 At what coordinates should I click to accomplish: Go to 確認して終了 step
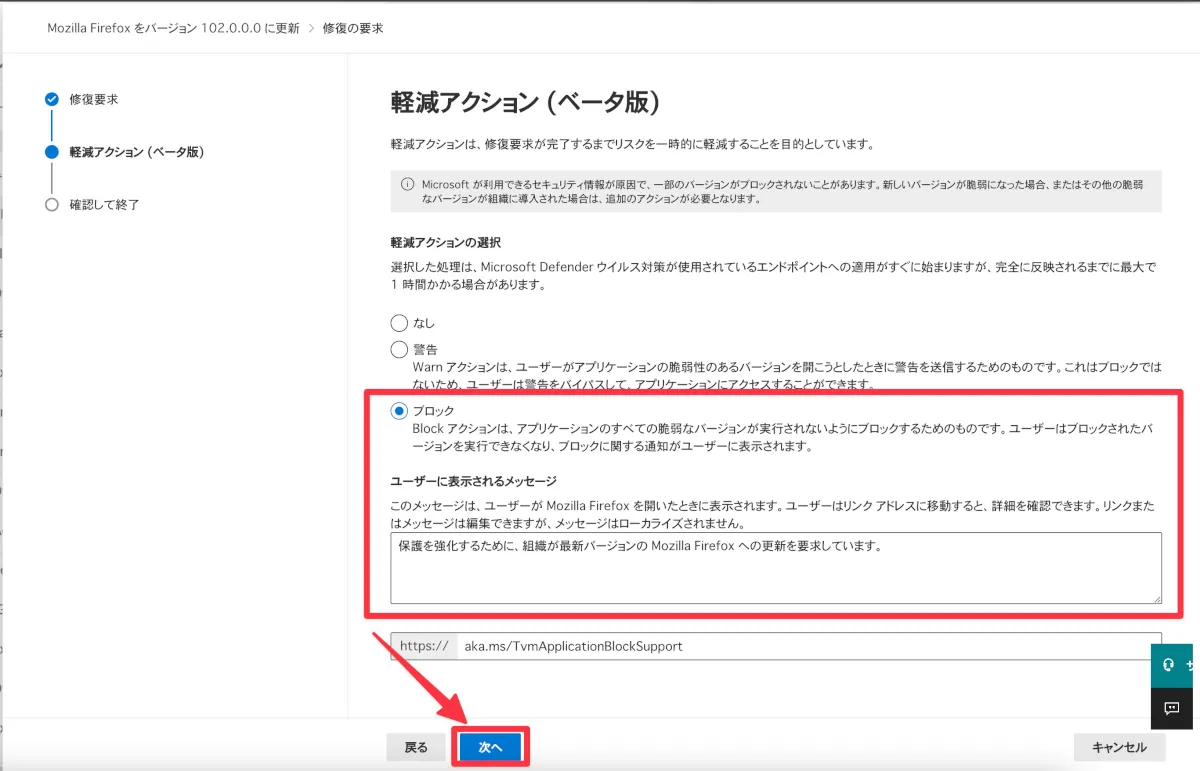(x=104, y=204)
